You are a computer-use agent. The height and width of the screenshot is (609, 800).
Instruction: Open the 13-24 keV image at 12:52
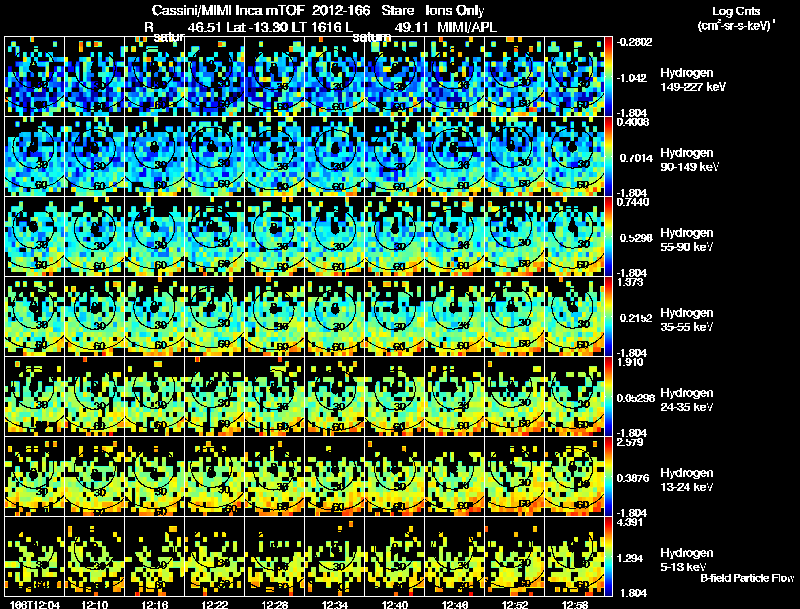(x=515, y=476)
